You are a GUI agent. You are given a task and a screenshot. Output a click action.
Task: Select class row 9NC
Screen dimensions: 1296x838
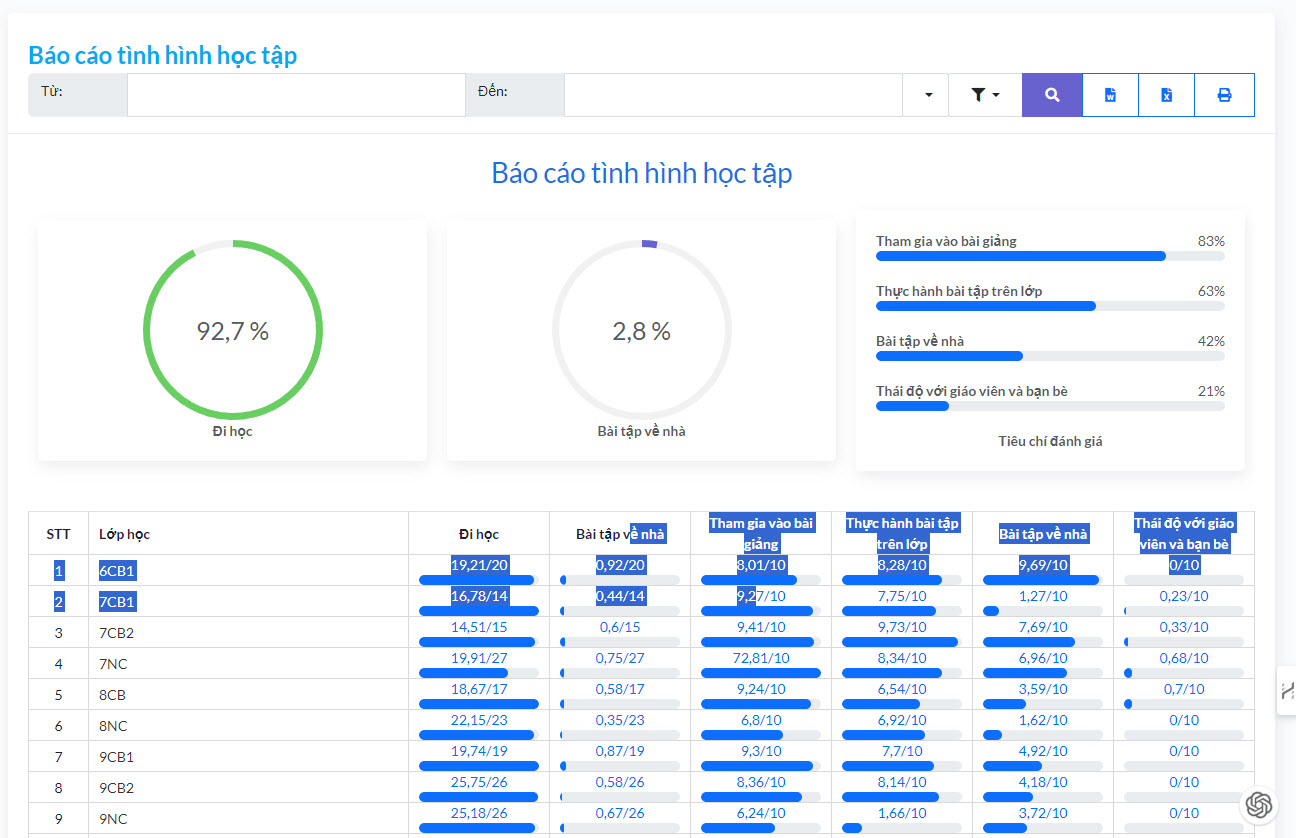click(x=641, y=819)
